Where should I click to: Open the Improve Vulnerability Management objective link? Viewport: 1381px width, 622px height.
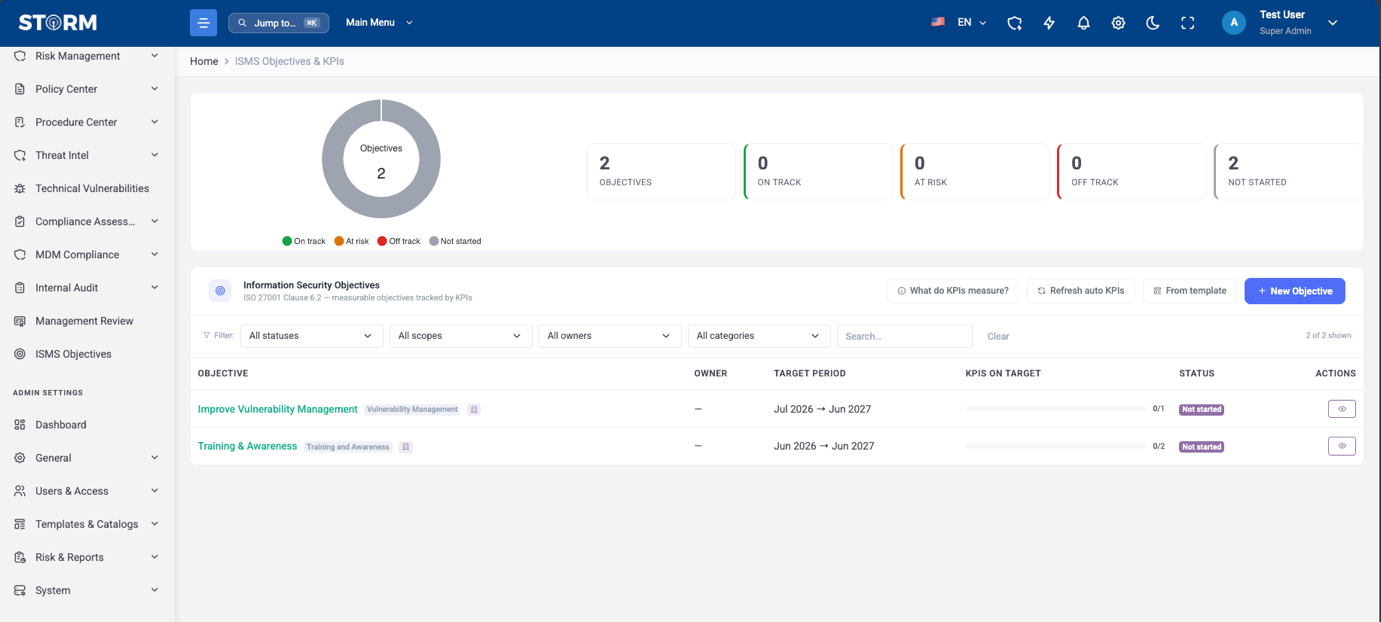click(277, 409)
